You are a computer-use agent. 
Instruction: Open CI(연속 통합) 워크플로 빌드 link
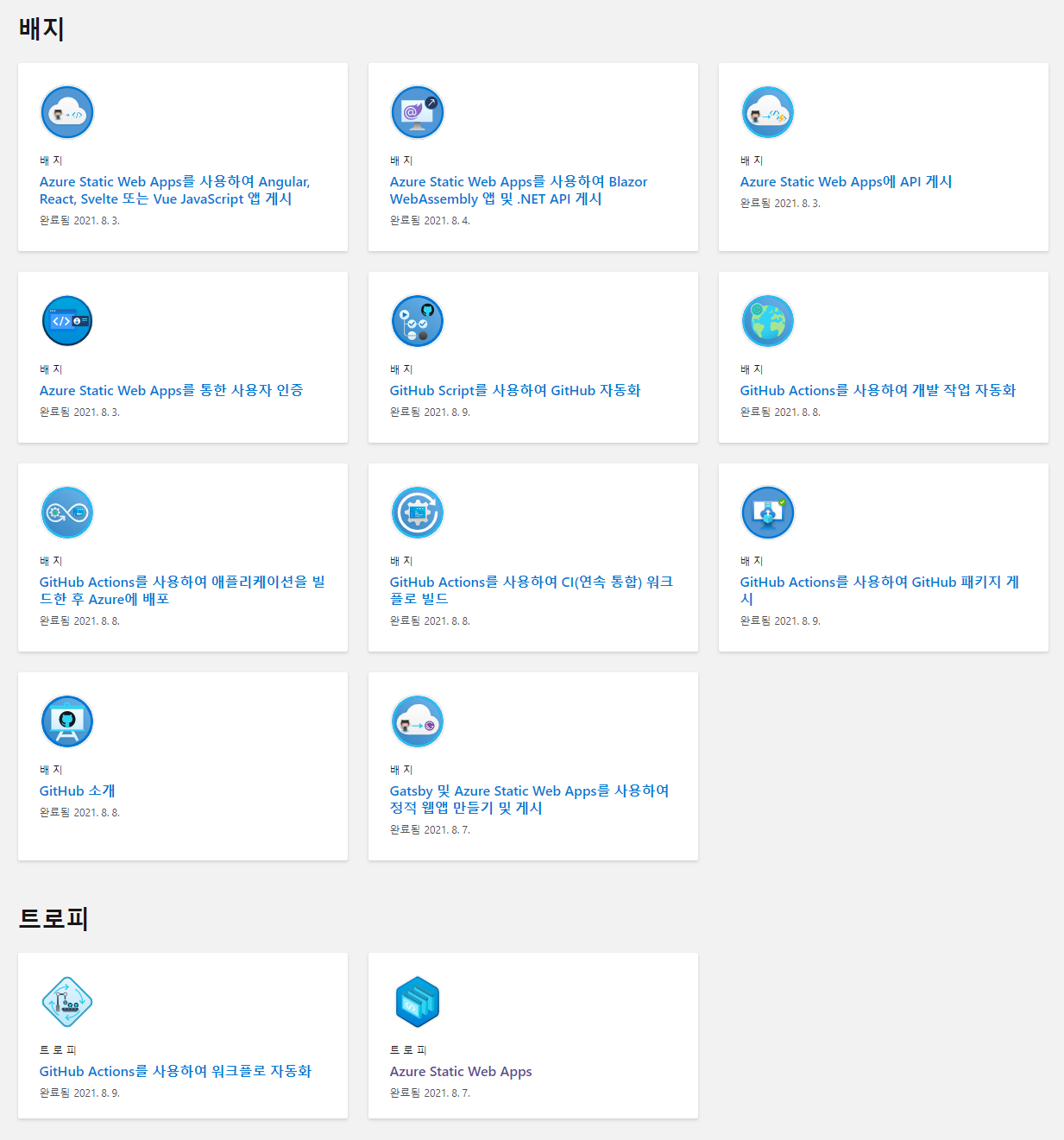(x=532, y=590)
